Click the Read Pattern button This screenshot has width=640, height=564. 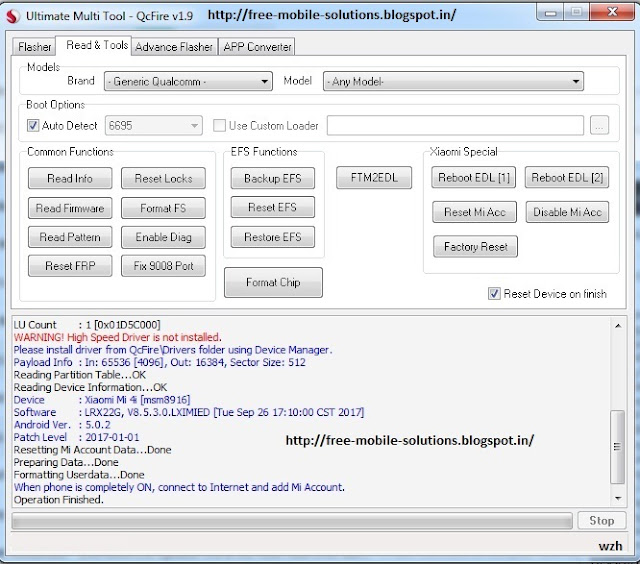[x=70, y=237]
